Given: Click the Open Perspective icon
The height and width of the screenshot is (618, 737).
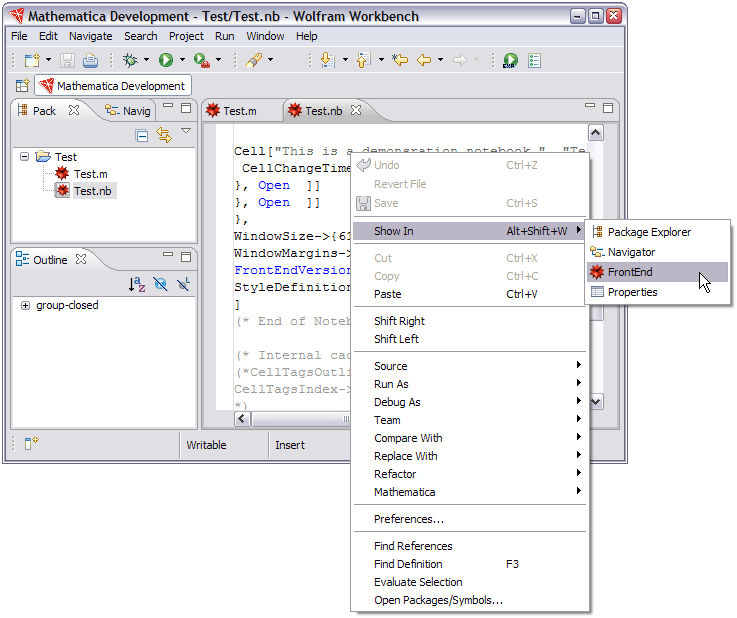Looking at the screenshot, I should point(23,86).
